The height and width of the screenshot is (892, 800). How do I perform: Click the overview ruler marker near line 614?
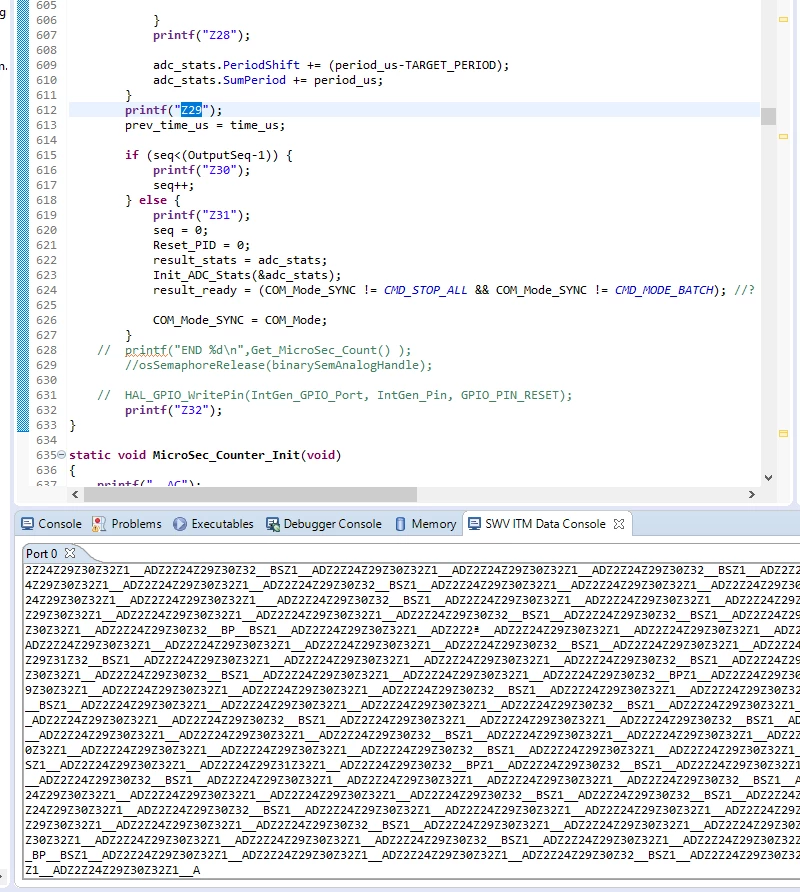tap(783, 137)
